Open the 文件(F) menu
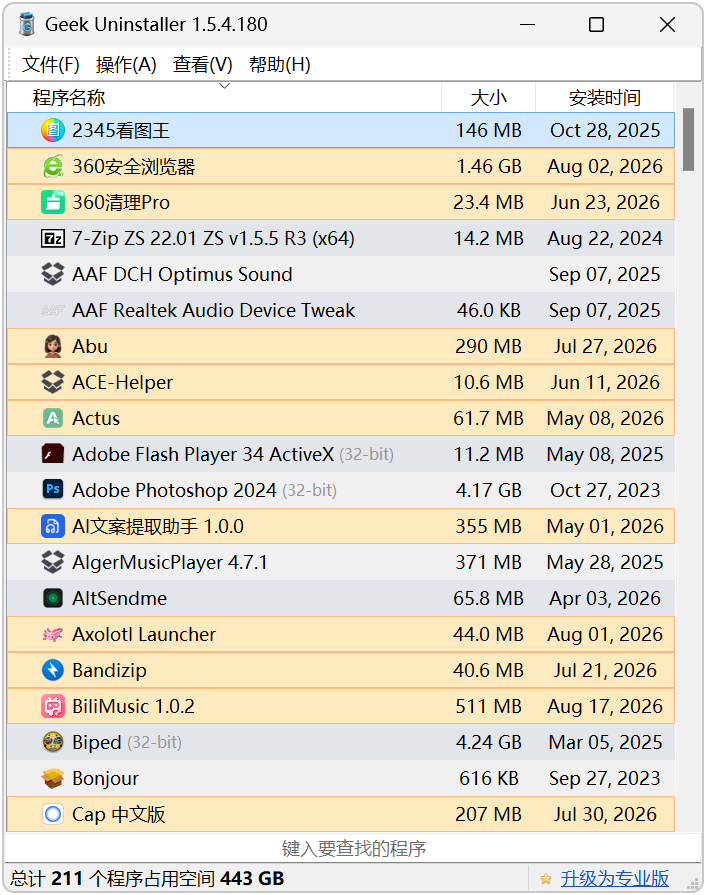The image size is (705, 895). (x=50, y=64)
